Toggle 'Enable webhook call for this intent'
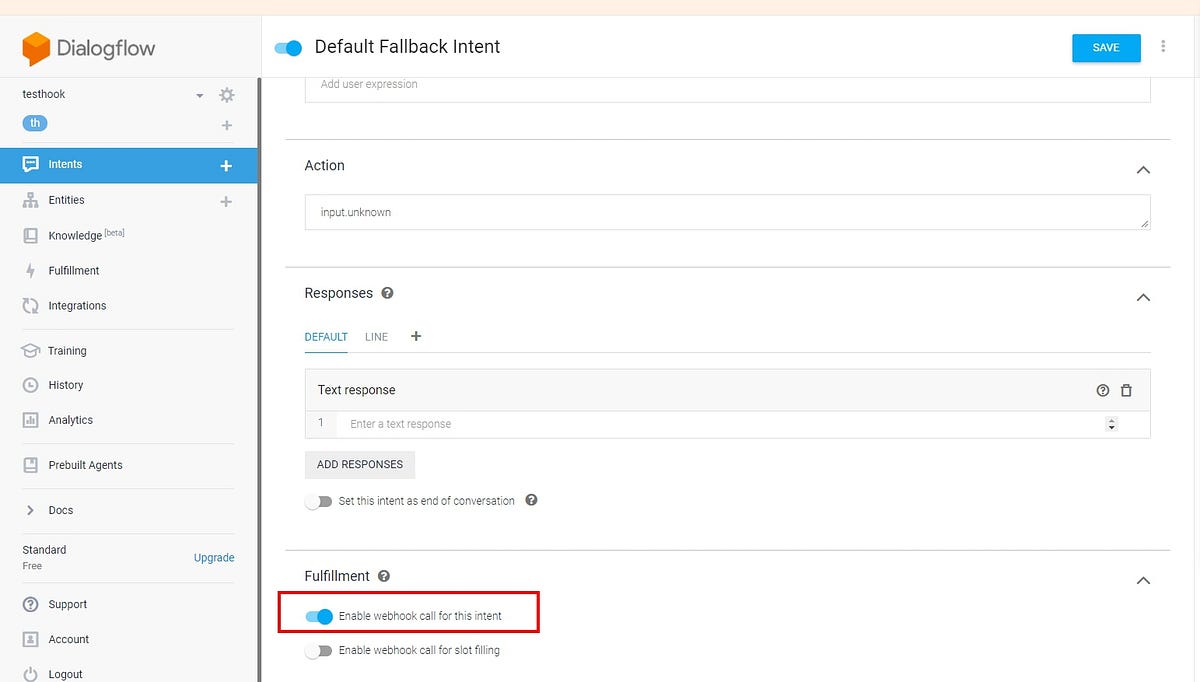1200x682 pixels. click(320, 616)
